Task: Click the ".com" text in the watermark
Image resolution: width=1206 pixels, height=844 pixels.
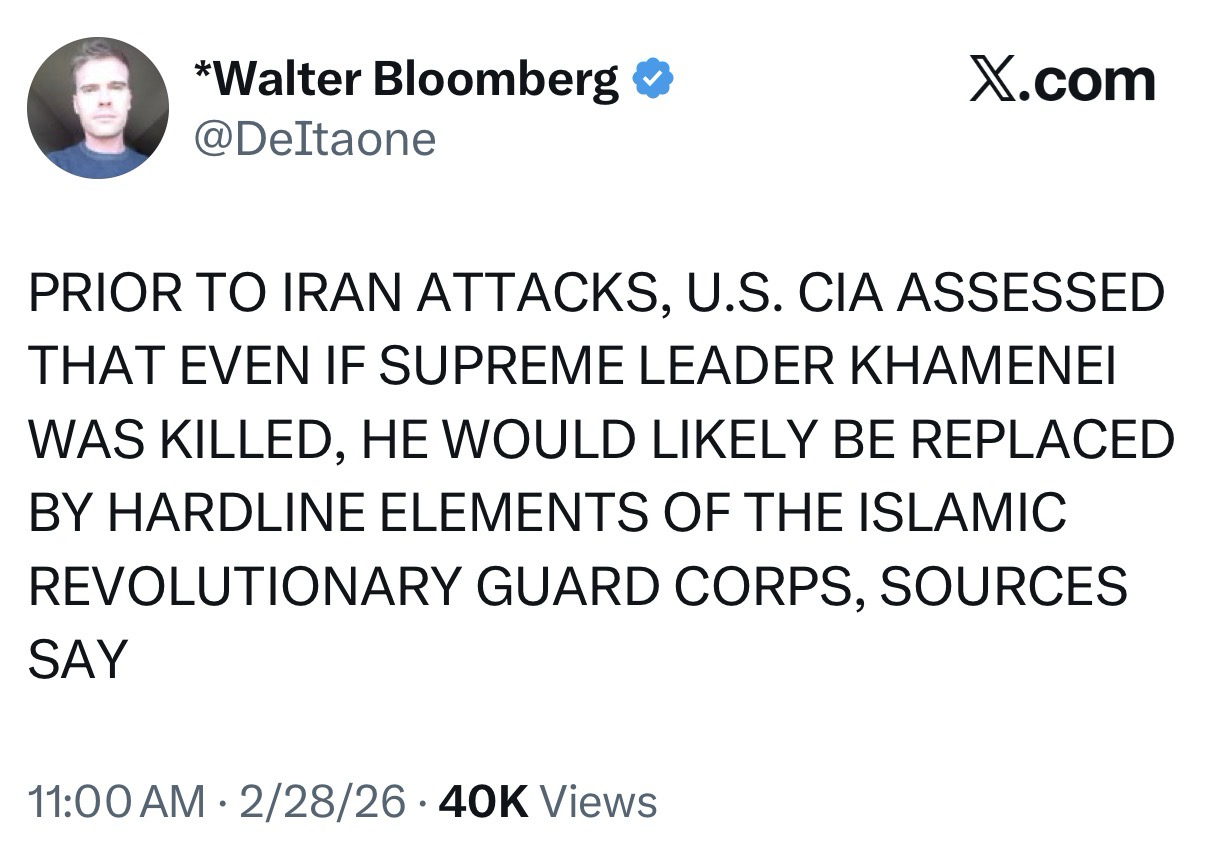Action: coord(1088,80)
